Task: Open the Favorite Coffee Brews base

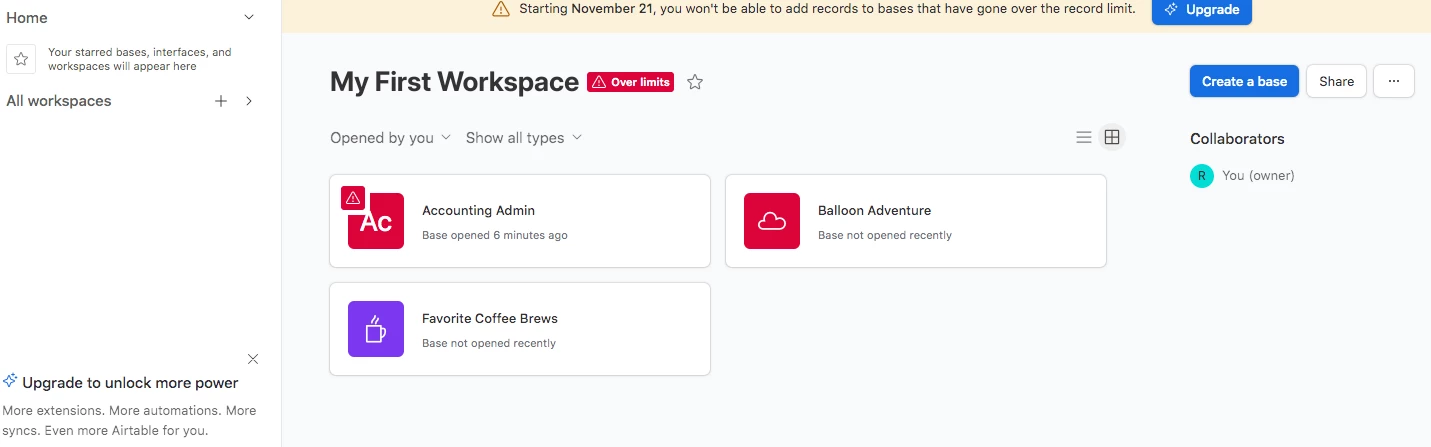Action: click(520, 329)
